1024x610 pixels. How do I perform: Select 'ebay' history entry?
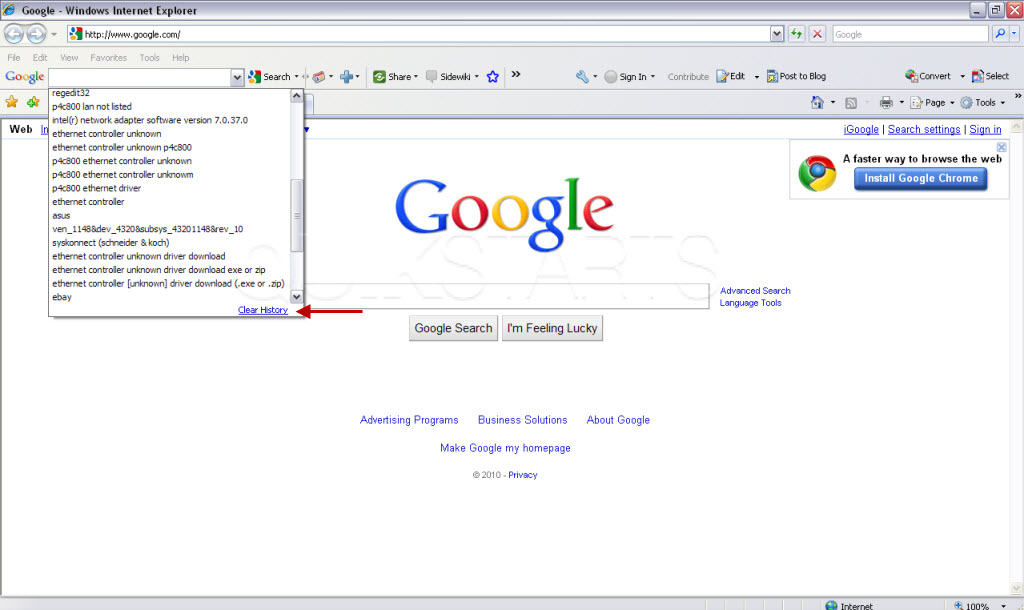point(170,297)
